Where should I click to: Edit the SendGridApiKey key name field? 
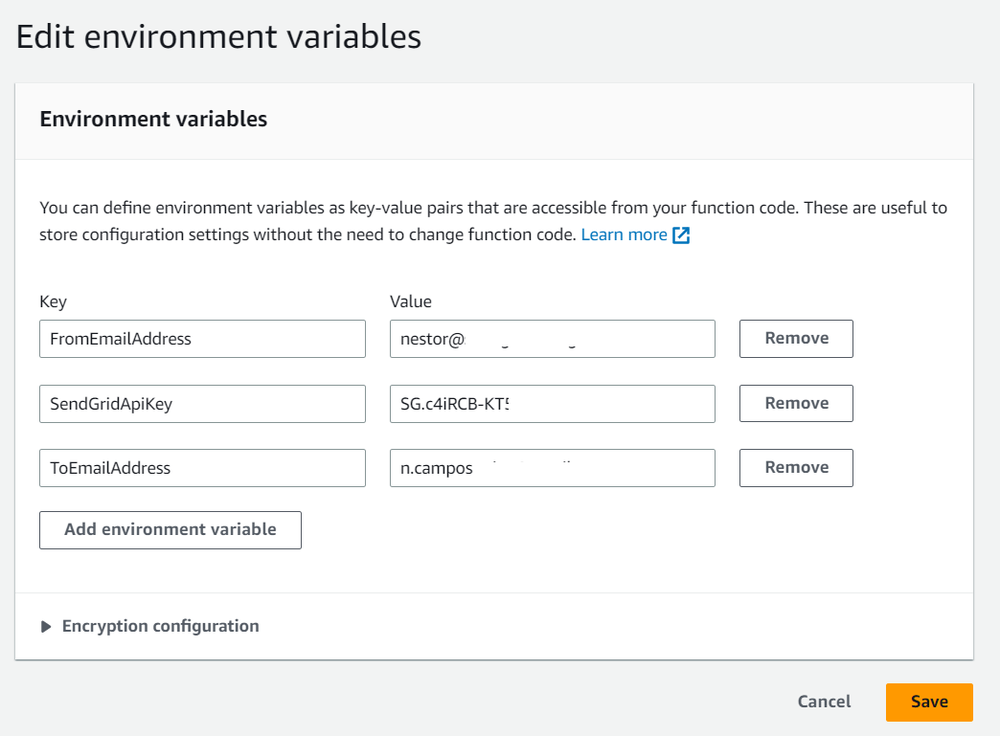point(202,403)
